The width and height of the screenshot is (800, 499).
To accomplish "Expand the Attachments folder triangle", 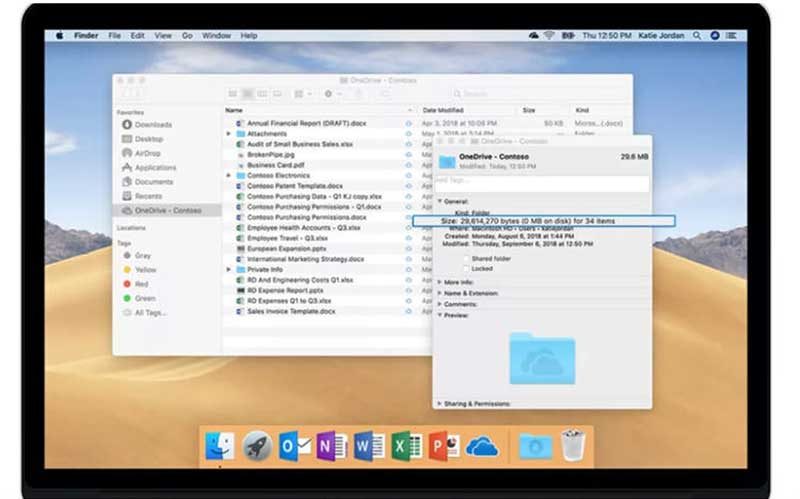I will point(229,134).
